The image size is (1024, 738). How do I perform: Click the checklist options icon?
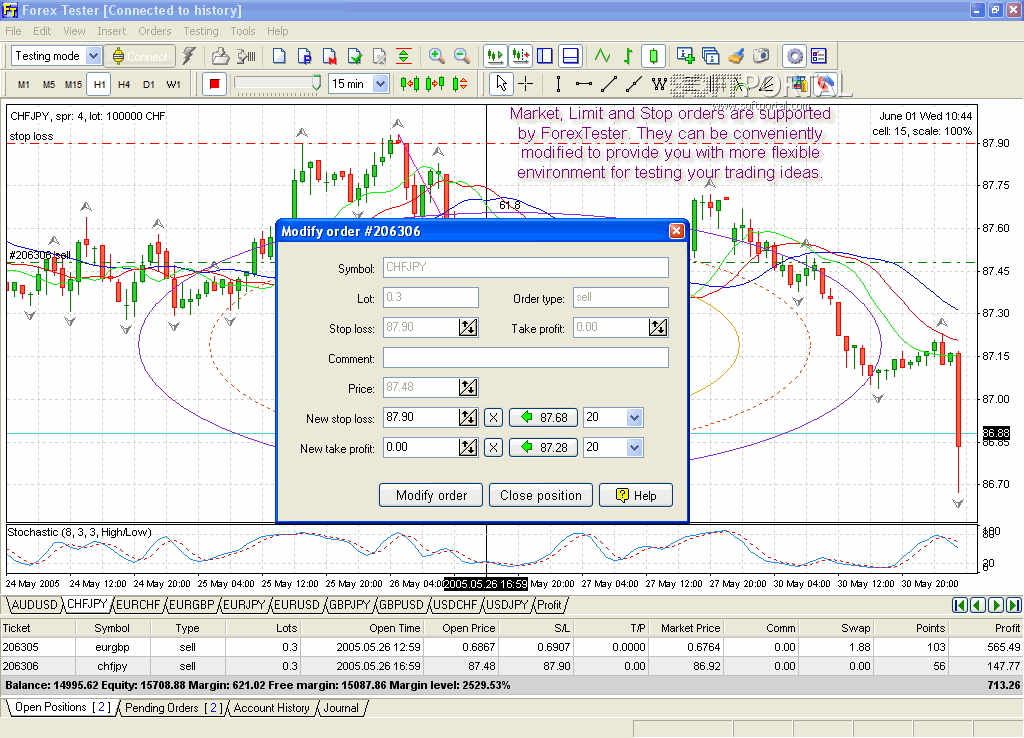(x=819, y=56)
